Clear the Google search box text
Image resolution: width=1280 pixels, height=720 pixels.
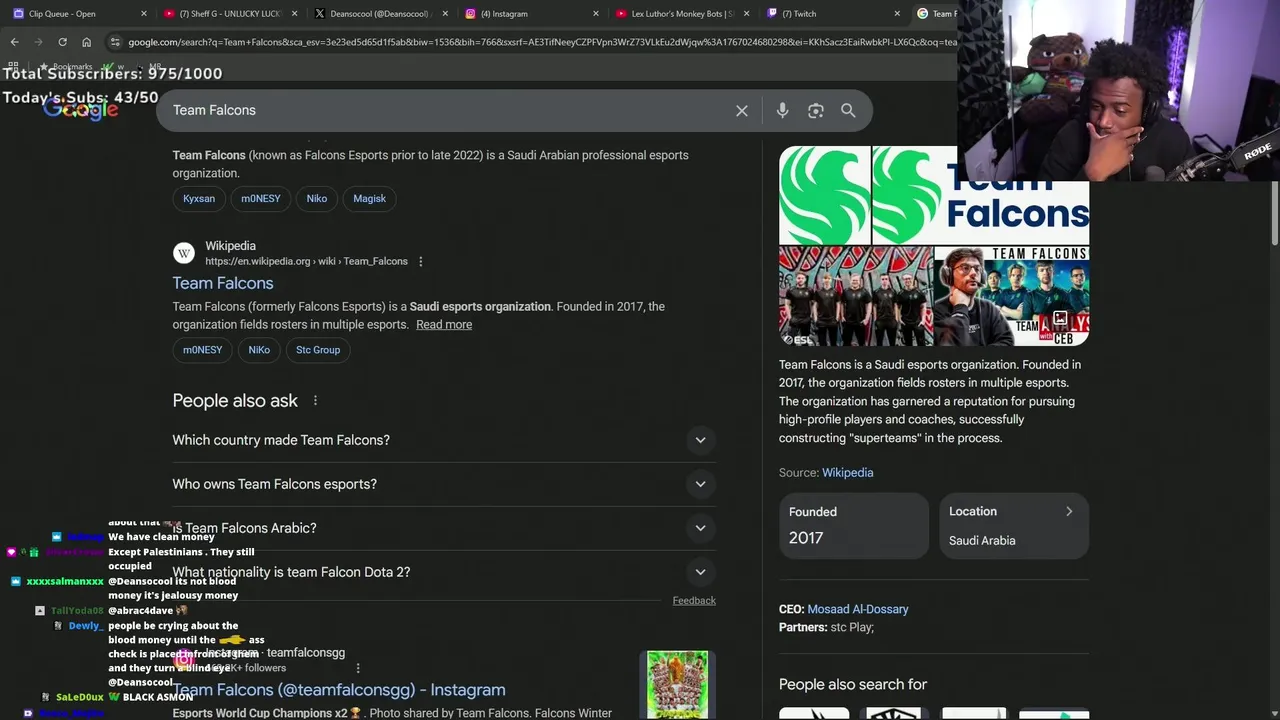click(x=742, y=110)
